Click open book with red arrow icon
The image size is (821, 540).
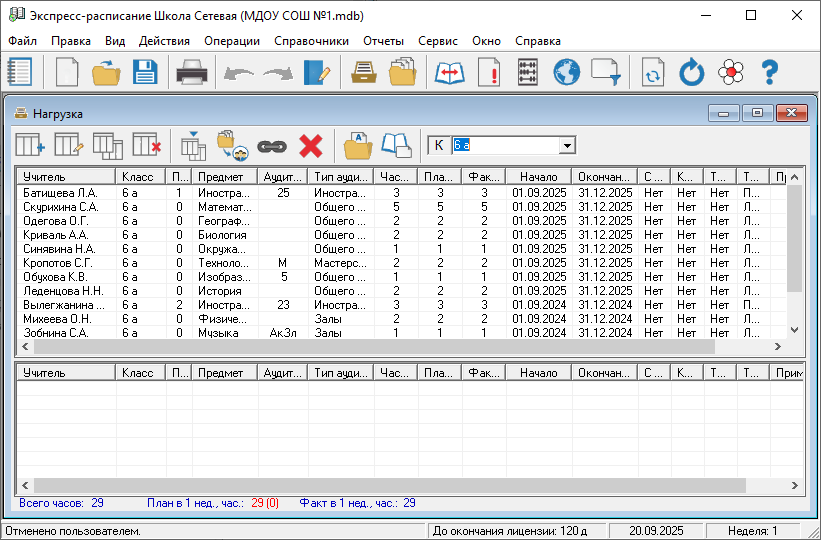pyautogui.click(x=450, y=72)
